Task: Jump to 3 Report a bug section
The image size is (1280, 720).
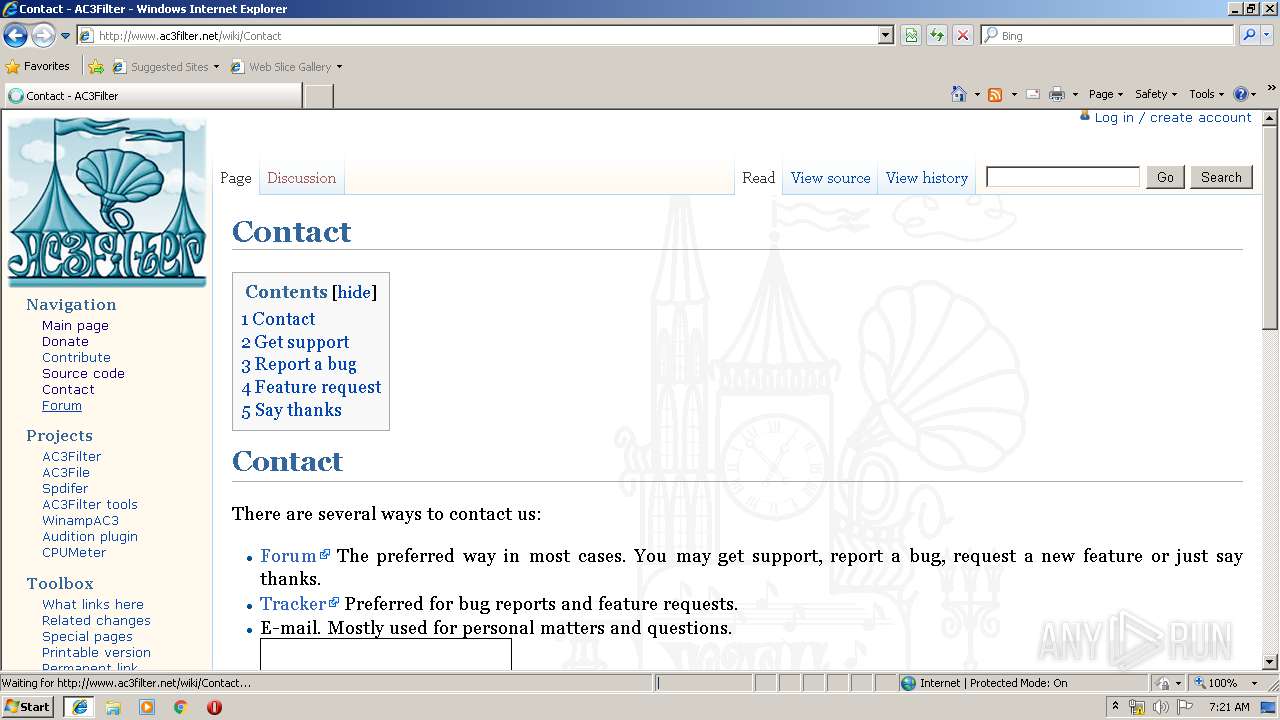Action: (299, 364)
